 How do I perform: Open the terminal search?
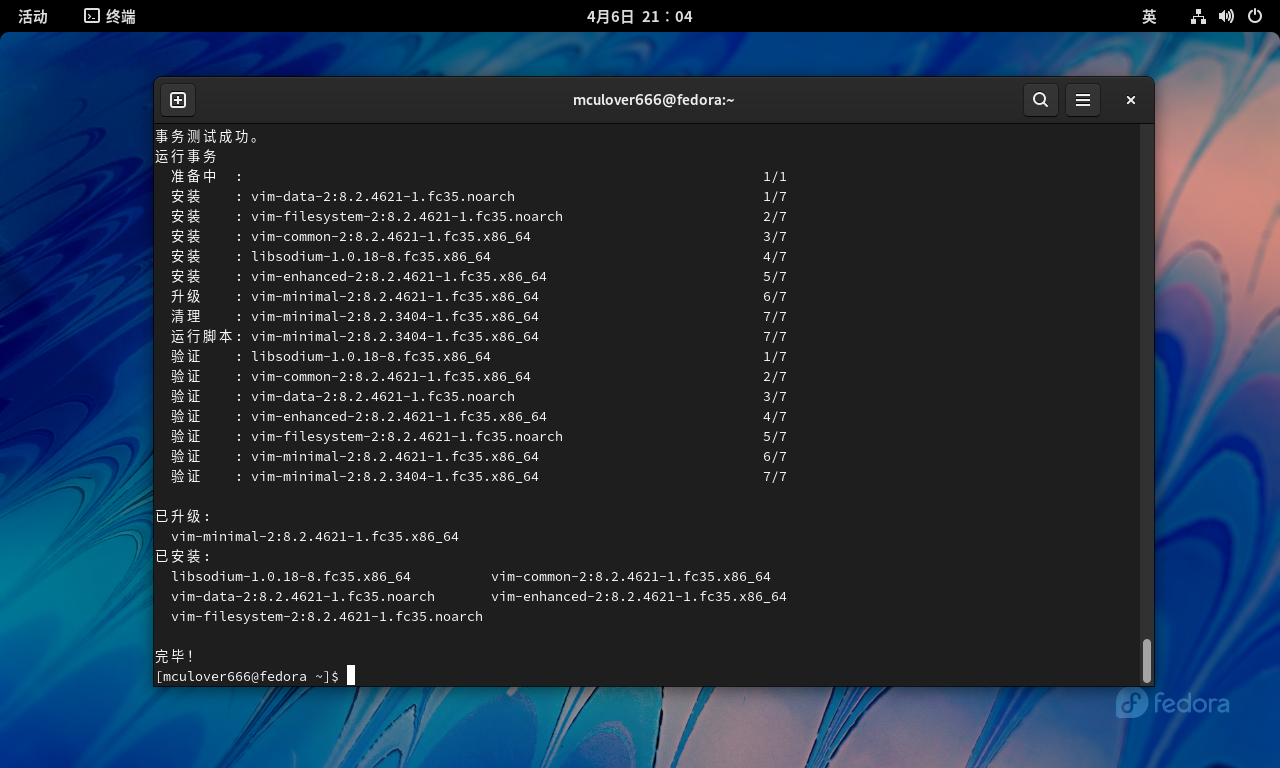tap(1040, 100)
